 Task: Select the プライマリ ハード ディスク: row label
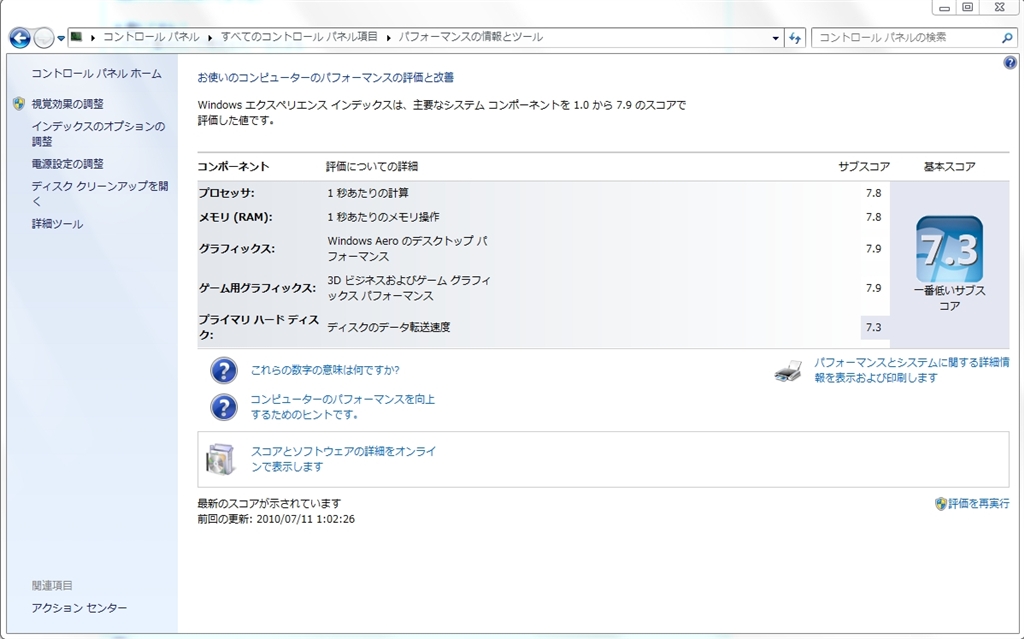(259, 327)
